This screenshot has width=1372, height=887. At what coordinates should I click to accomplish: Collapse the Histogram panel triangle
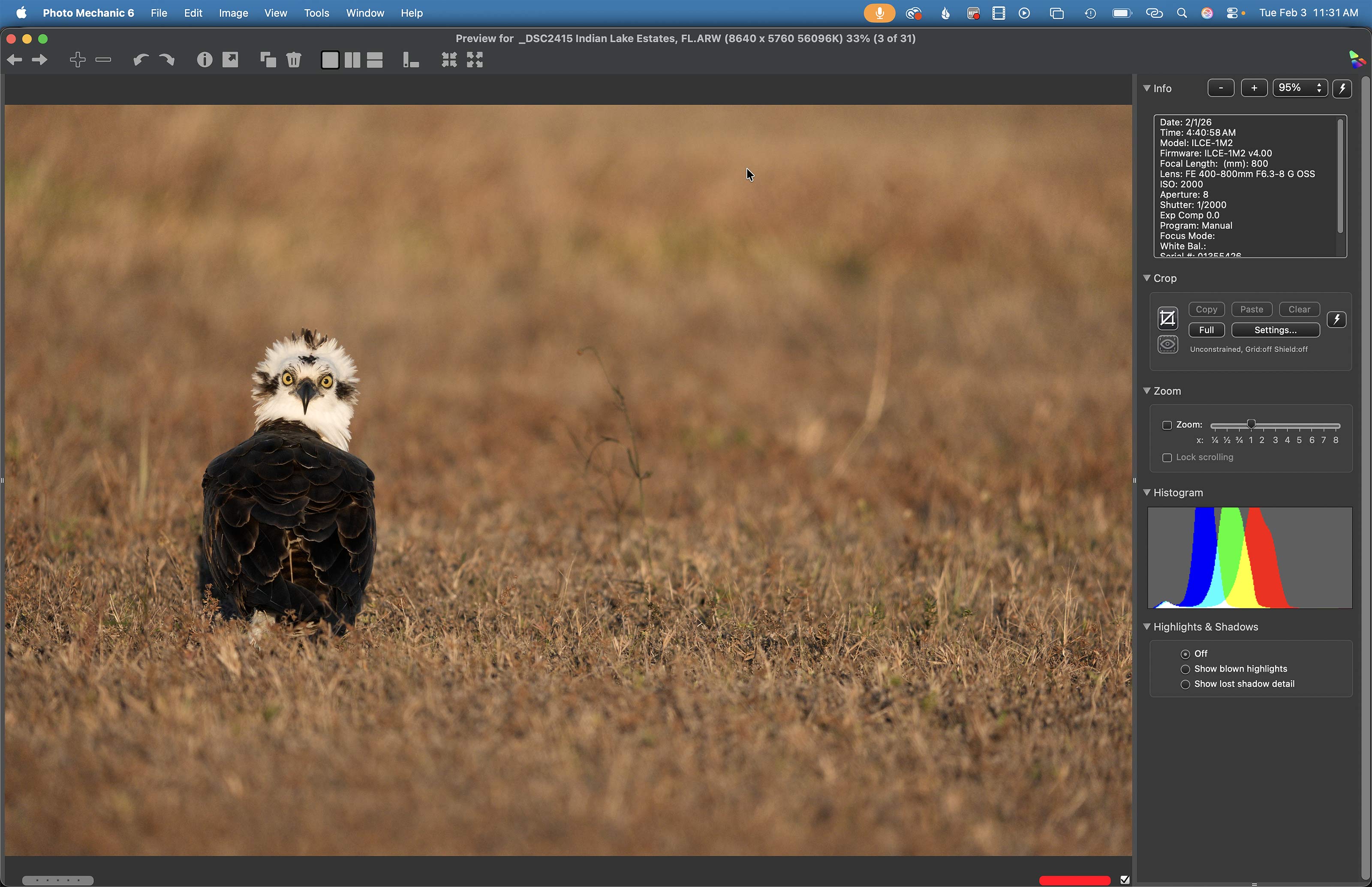(x=1147, y=493)
